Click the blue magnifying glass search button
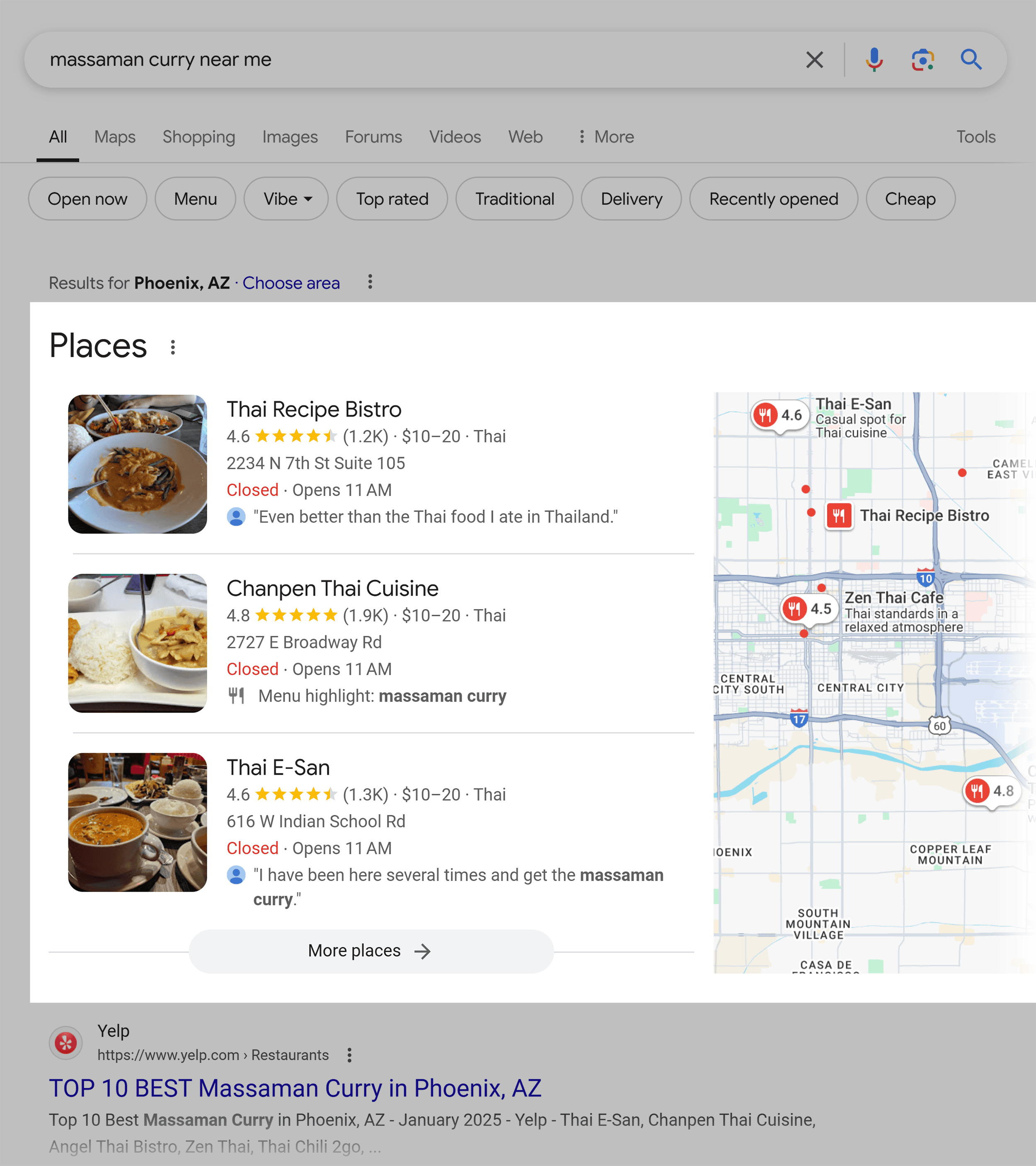The image size is (1036, 1166). coord(971,59)
